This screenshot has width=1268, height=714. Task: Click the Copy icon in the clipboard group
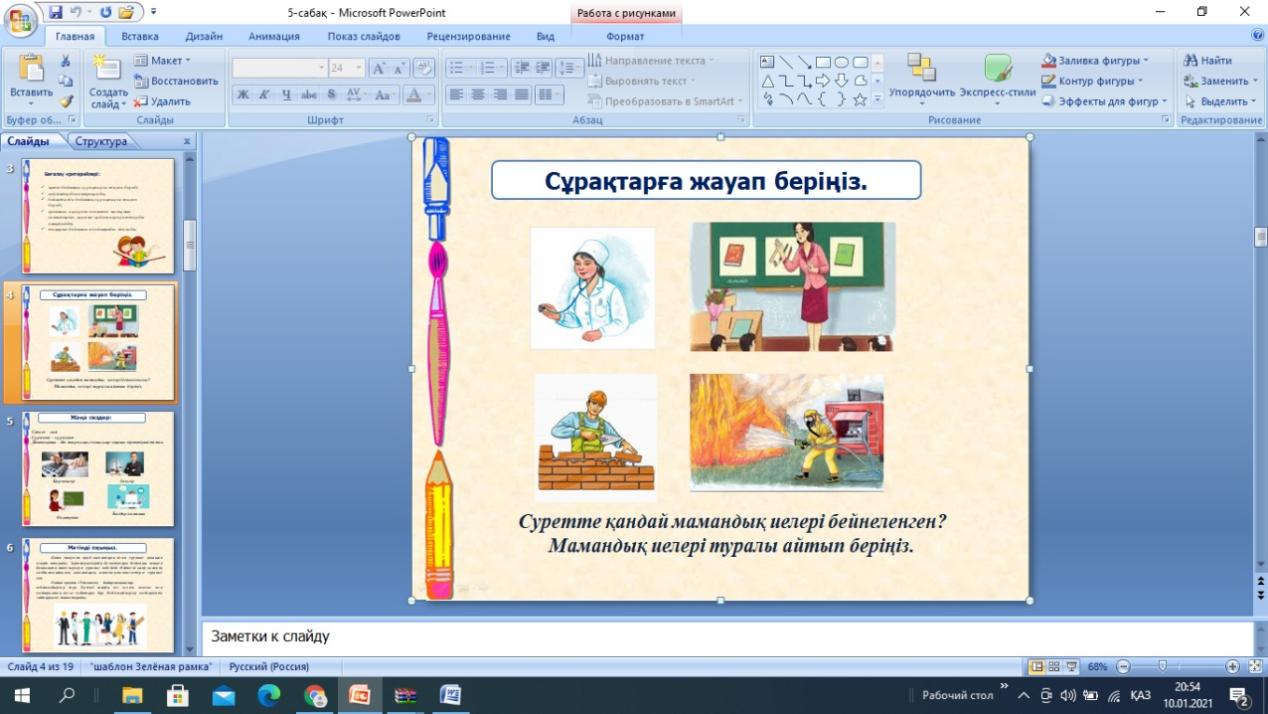[66, 81]
